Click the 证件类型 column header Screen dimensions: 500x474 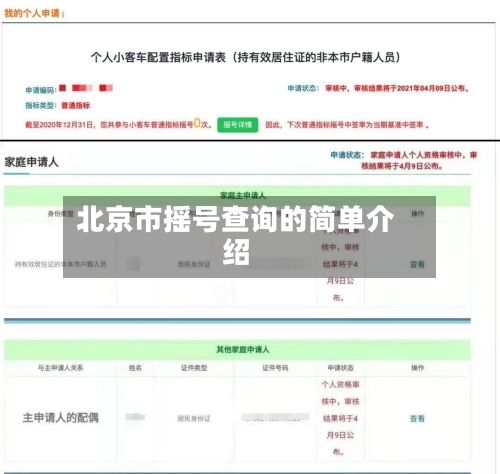pyautogui.click(x=194, y=368)
